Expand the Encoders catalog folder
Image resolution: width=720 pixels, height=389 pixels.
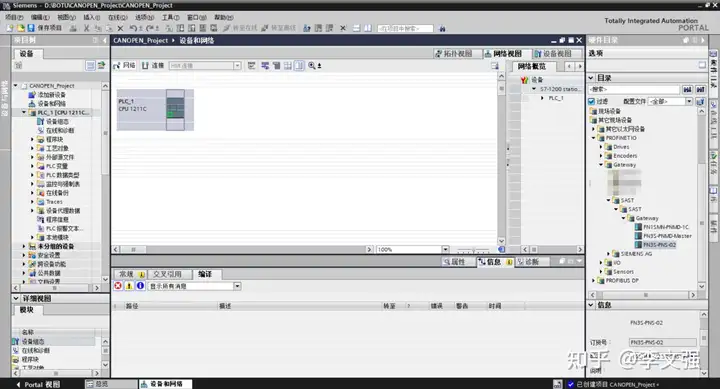pos(601,156)
